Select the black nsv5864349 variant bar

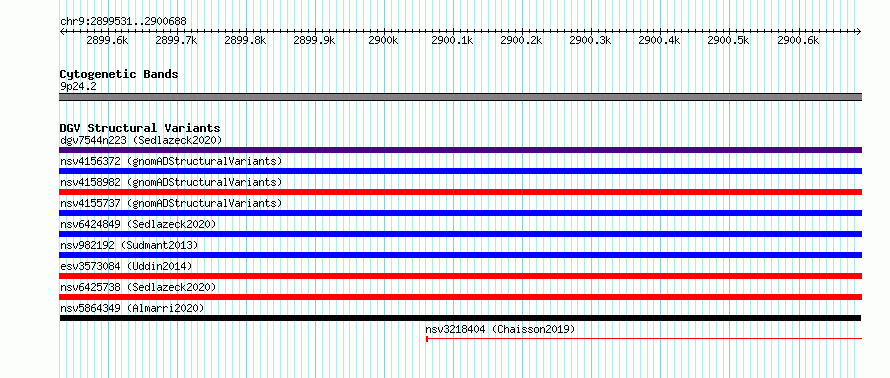460,318
